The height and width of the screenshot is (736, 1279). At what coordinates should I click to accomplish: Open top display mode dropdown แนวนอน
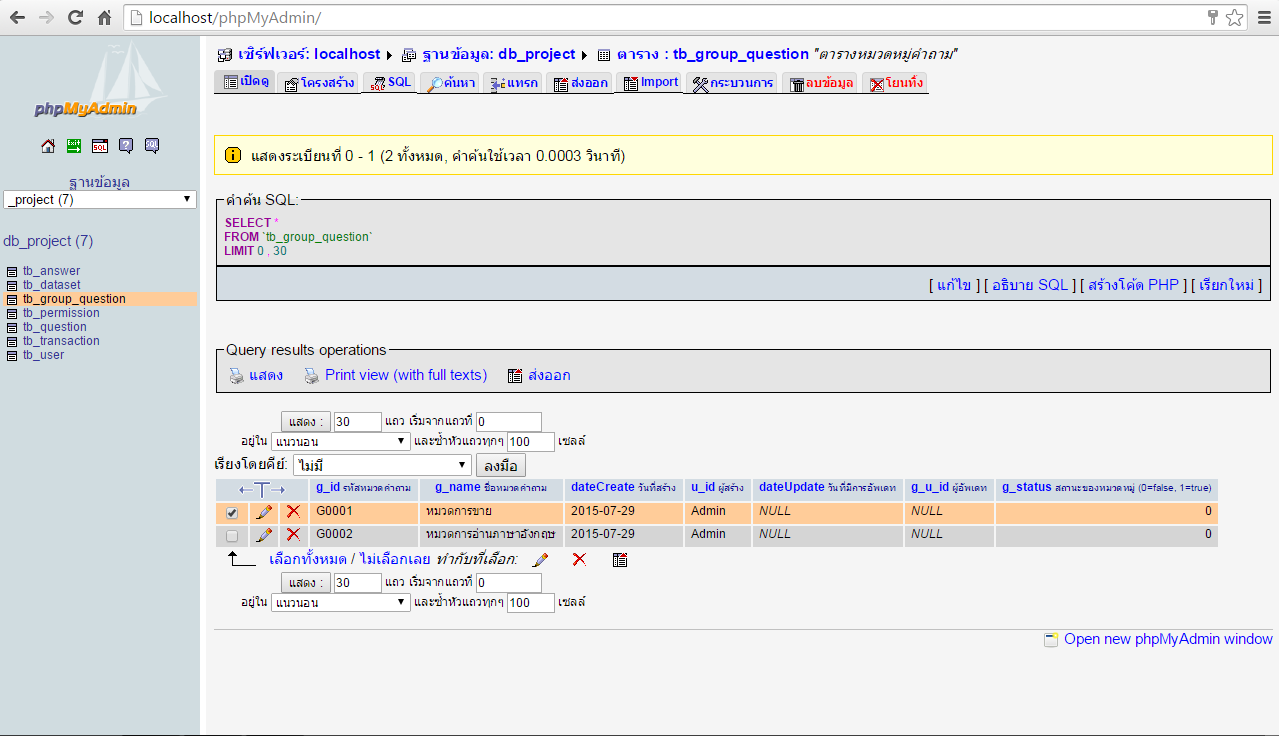click(x=340, y=441)
